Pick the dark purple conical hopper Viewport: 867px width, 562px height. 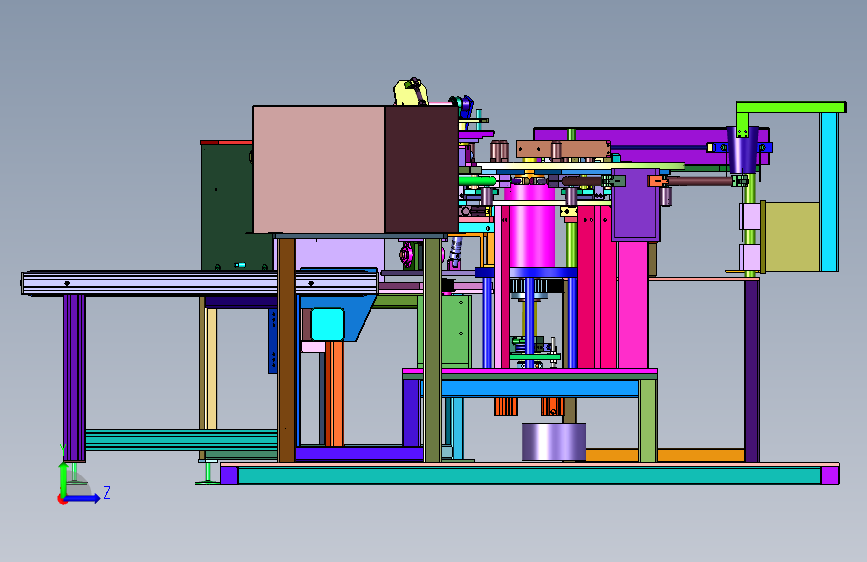[x=743, y=149]
